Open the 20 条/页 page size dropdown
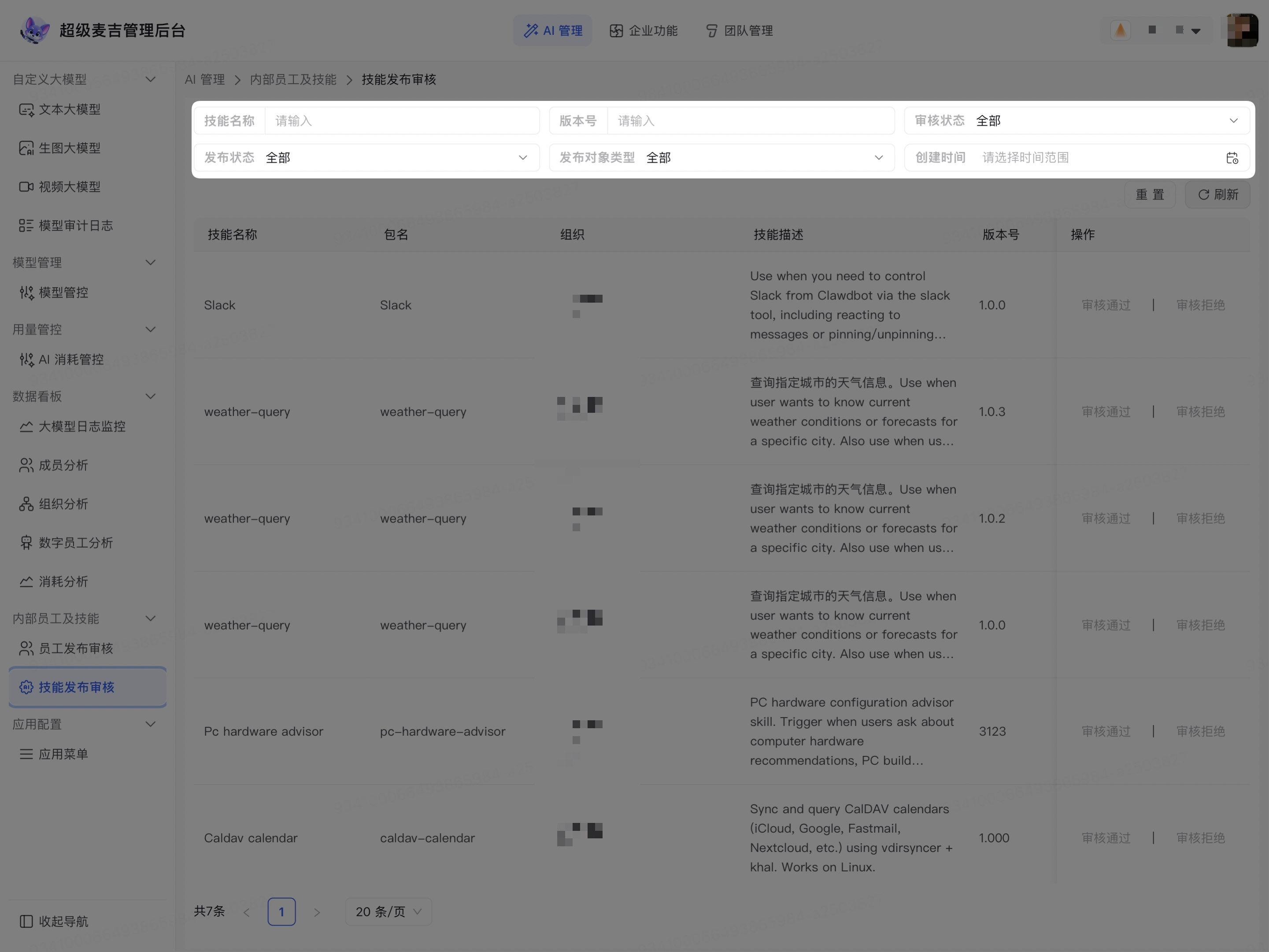Image resolution: width=1269 pixels, height=952 pixels. 388,911
